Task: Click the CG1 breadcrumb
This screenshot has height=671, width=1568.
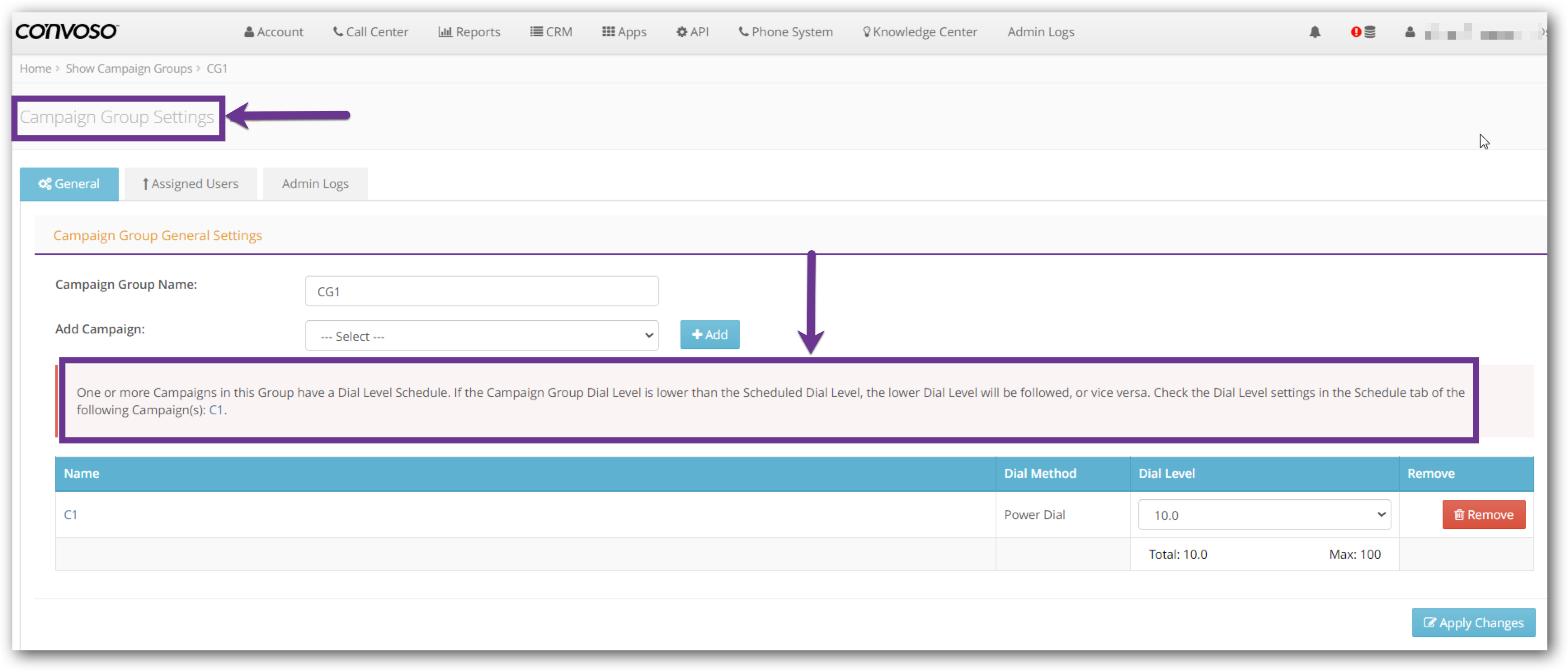Action: coord(217,68)
